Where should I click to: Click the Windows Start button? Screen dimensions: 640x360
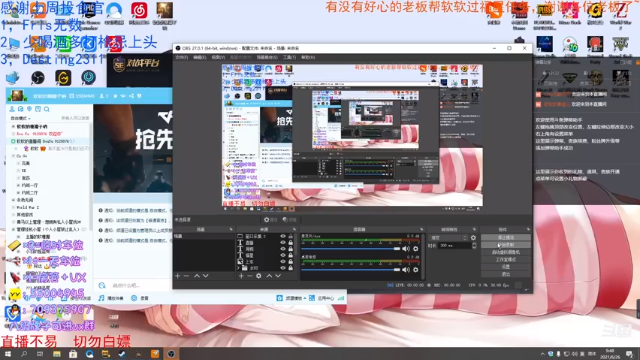(x=8, y=353)
